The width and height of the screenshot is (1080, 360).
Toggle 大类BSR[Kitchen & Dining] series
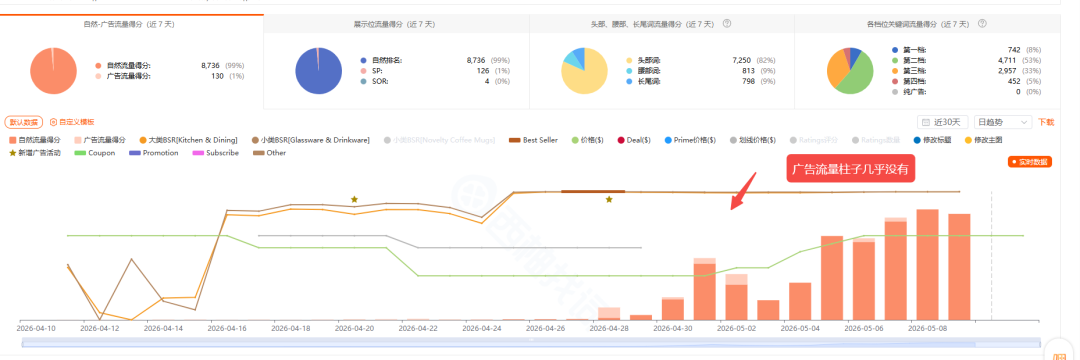(188, 140)
